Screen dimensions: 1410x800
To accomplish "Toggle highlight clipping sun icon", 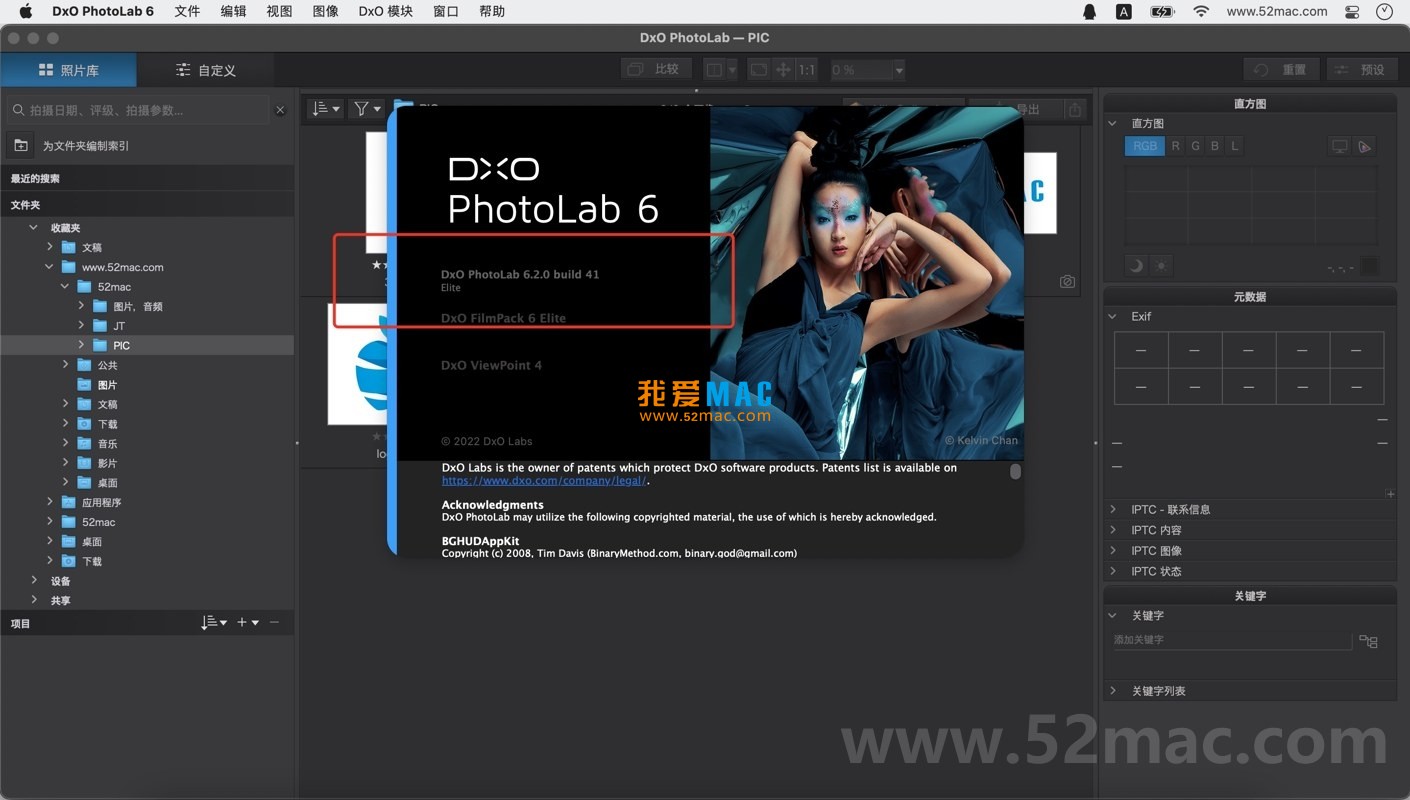I will (1161, 266).
